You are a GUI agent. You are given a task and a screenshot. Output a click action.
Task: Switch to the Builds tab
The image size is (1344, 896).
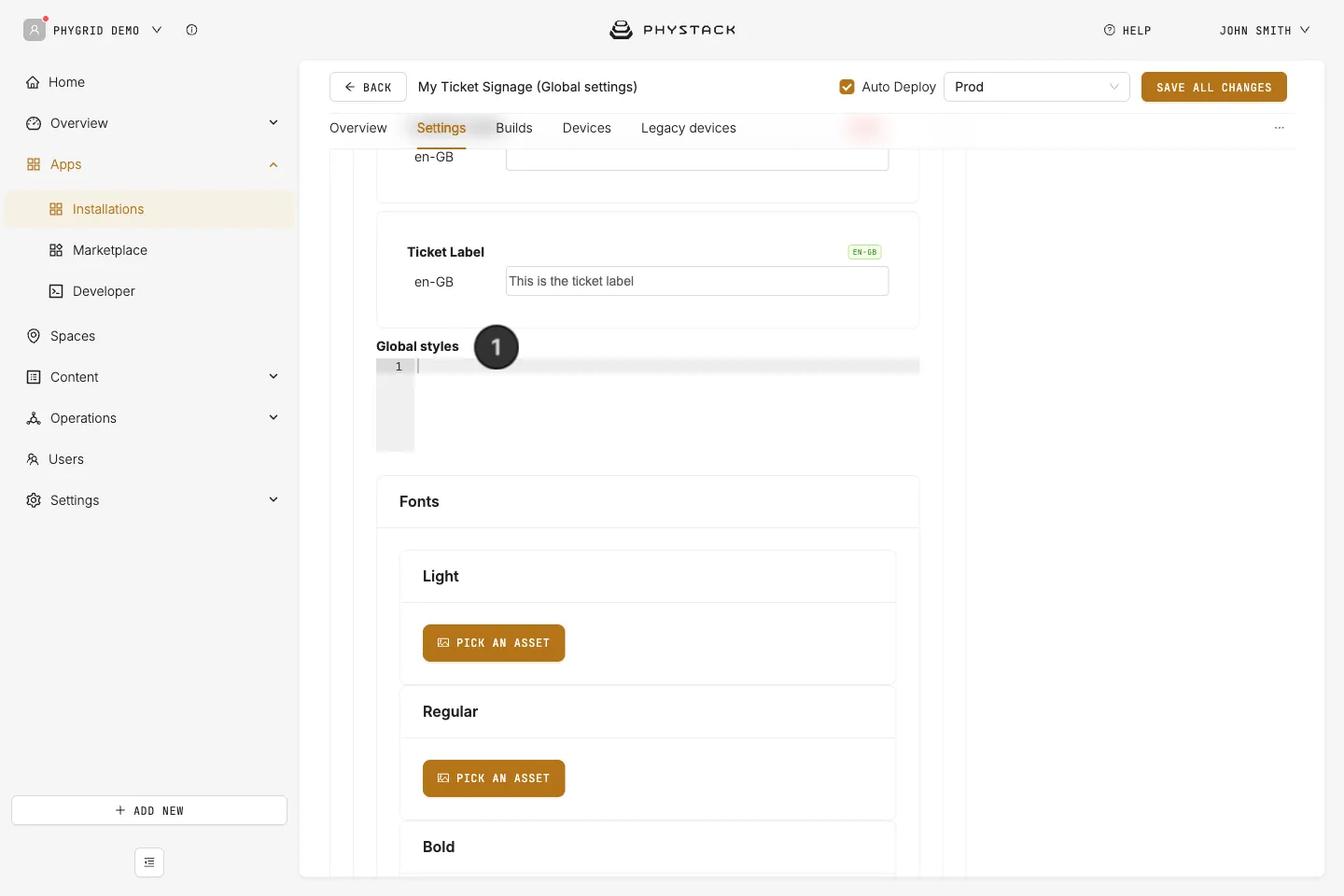click(514, 128)
